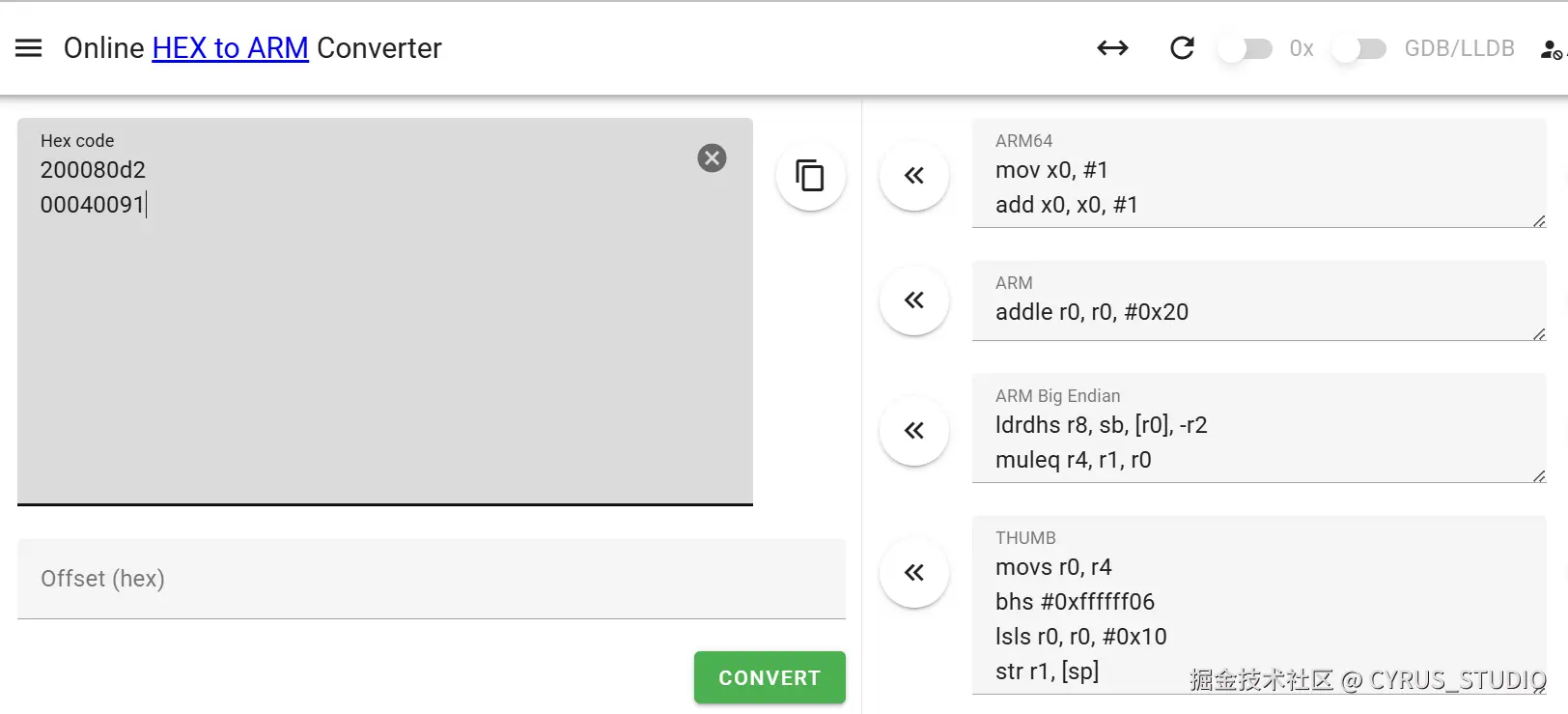
Task: Click double-arrow button beside ARM Big Endian
Action: (914, 431)
